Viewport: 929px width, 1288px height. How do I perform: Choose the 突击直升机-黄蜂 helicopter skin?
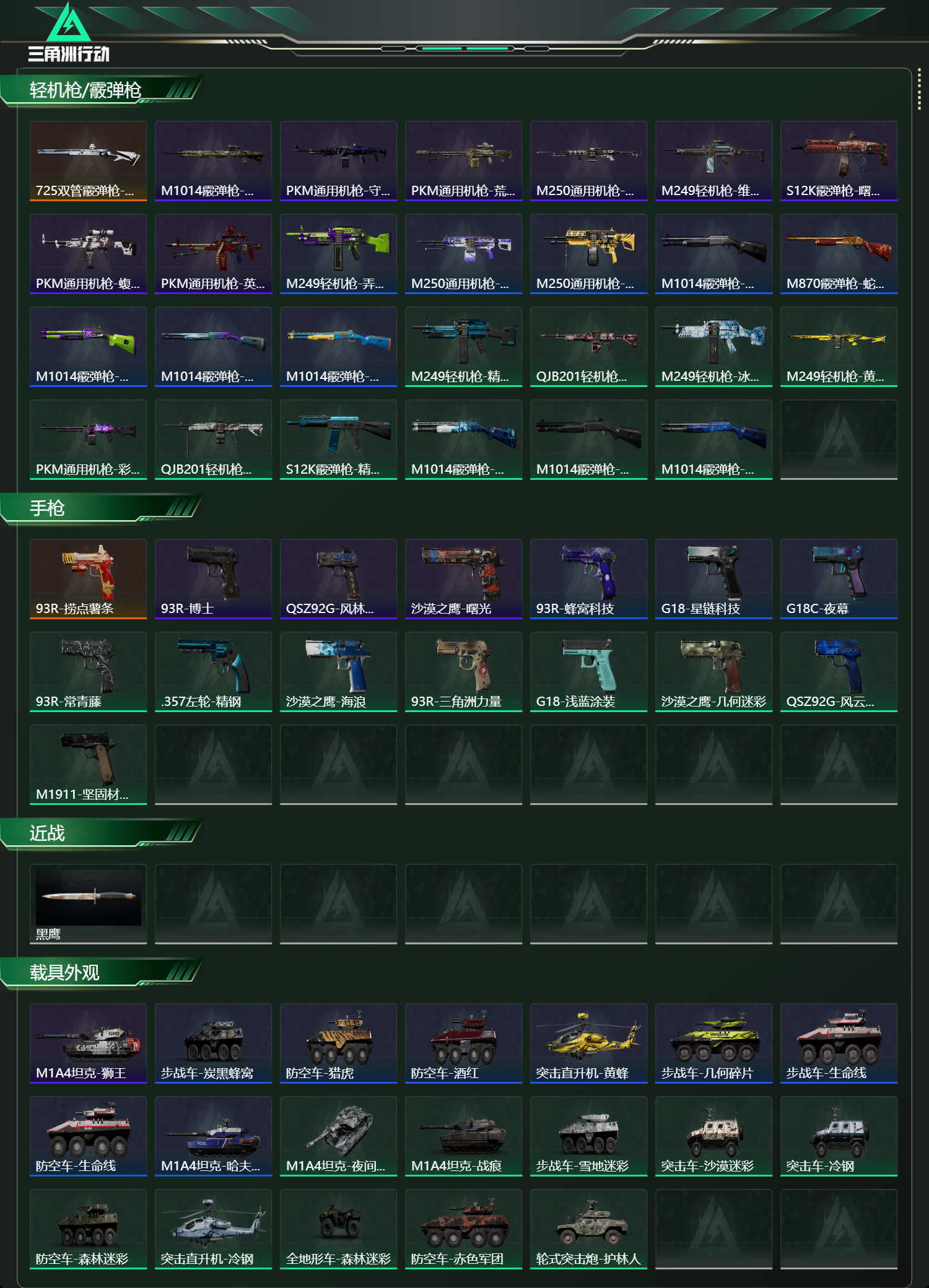[x=588, y=1043]
